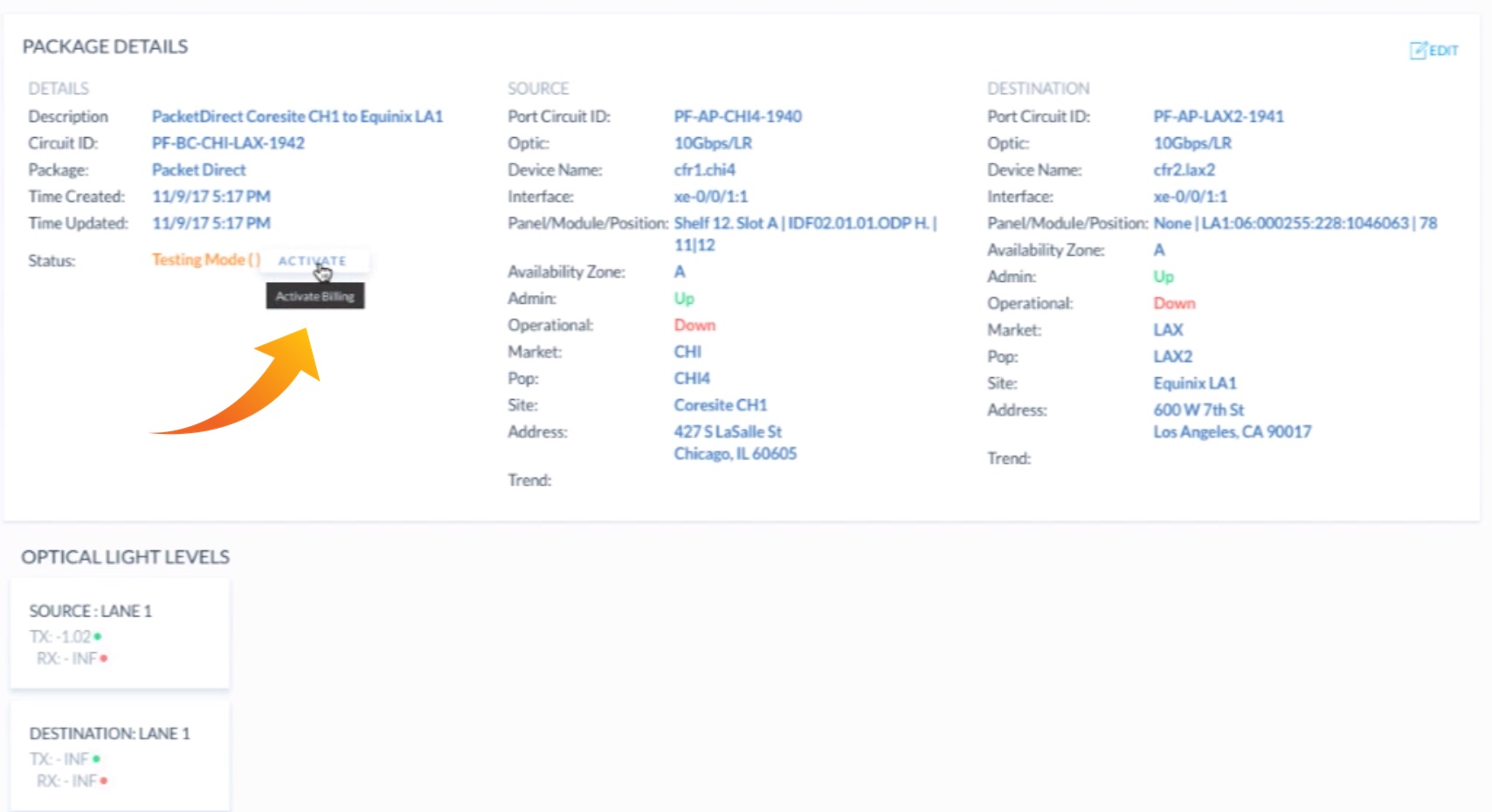Click the Testing Mode status text
Image resolution: width=1492 pixels, height=812 pixels.
(x=205, y=259)
